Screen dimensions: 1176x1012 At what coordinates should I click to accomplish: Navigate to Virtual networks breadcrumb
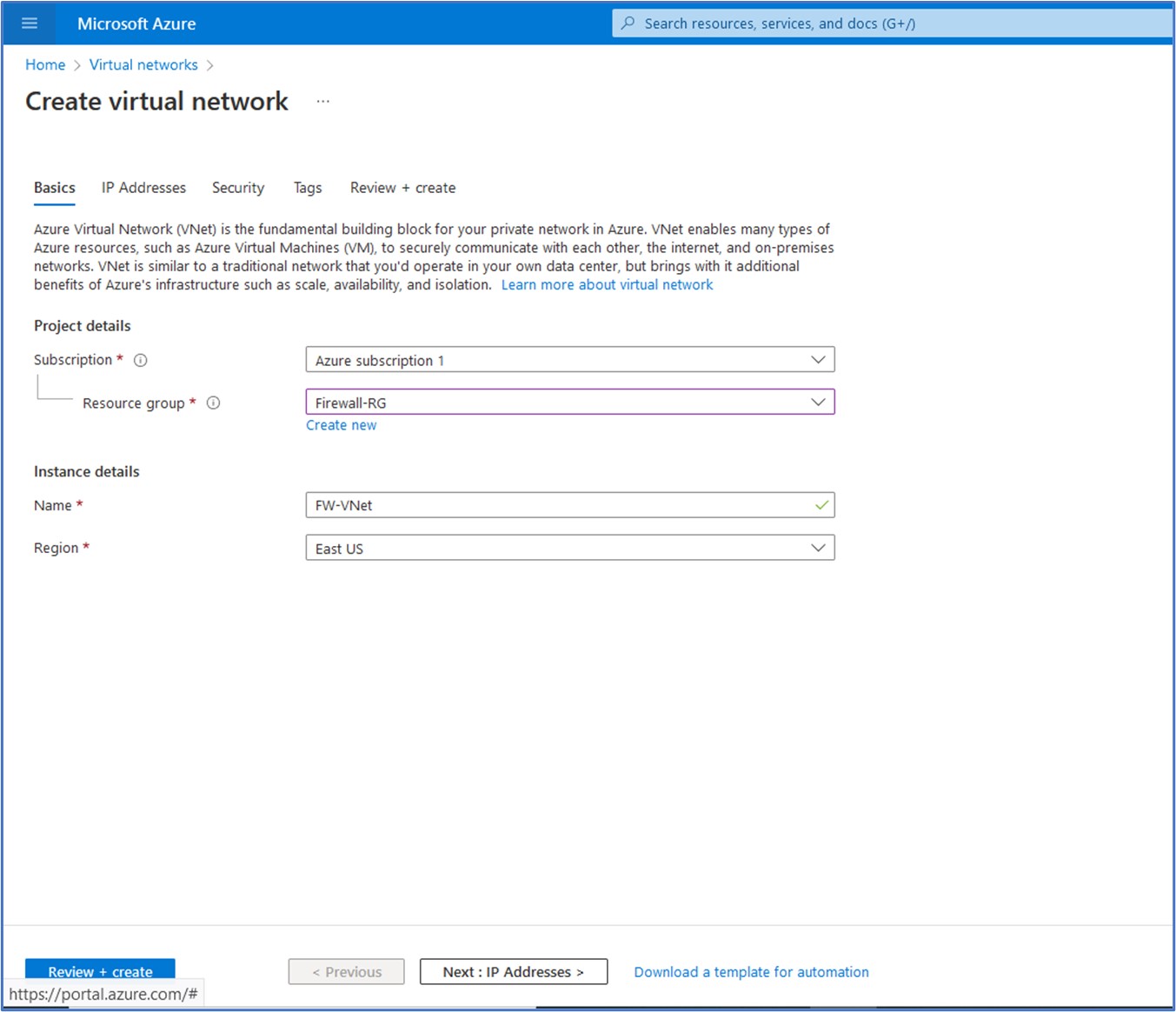pyautogui.click(x=143, y=65)
